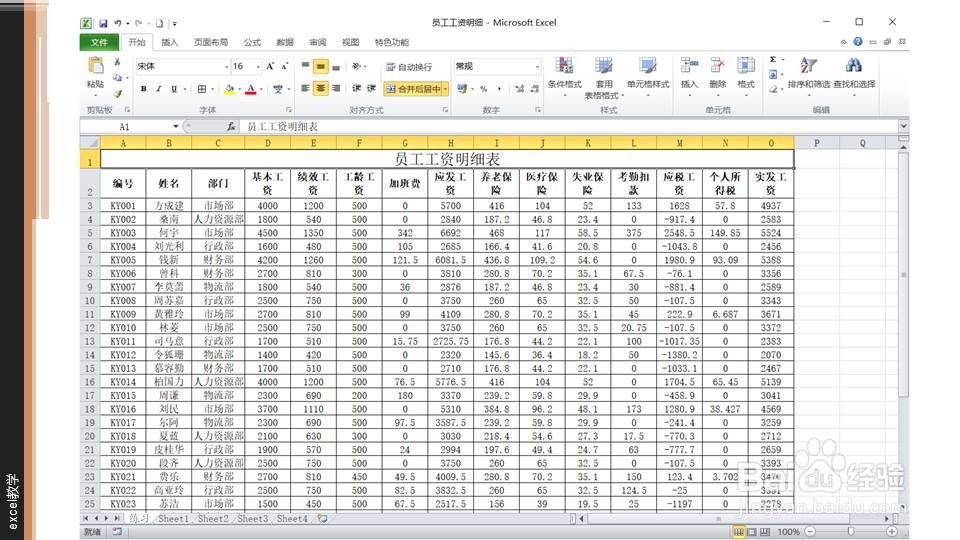Viewport: 960px width, 540px height.
Task: Switch to Sheet2 worksheet tab
Action: 213,519
